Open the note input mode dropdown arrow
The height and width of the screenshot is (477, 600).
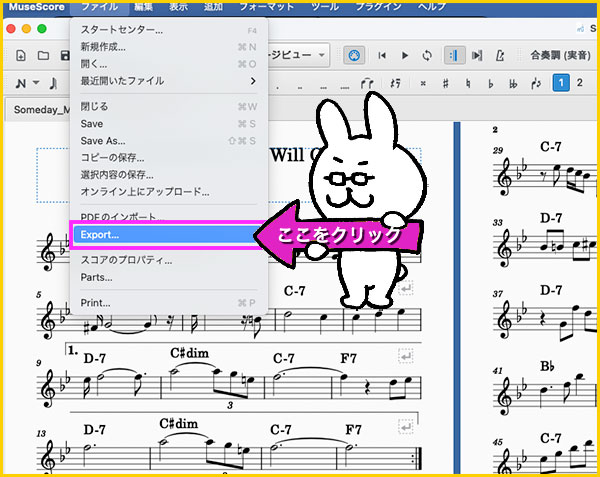coord(36,83)
